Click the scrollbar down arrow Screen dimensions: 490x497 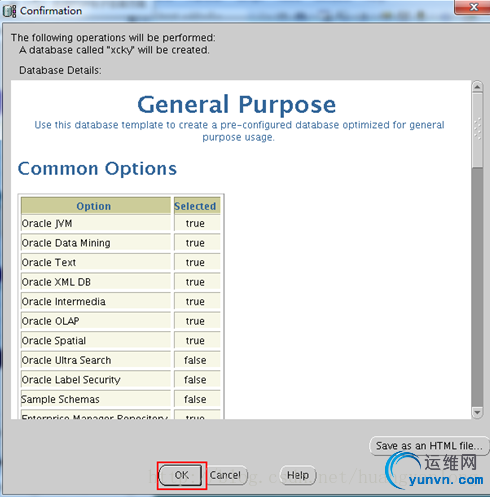tap(477, 412)
